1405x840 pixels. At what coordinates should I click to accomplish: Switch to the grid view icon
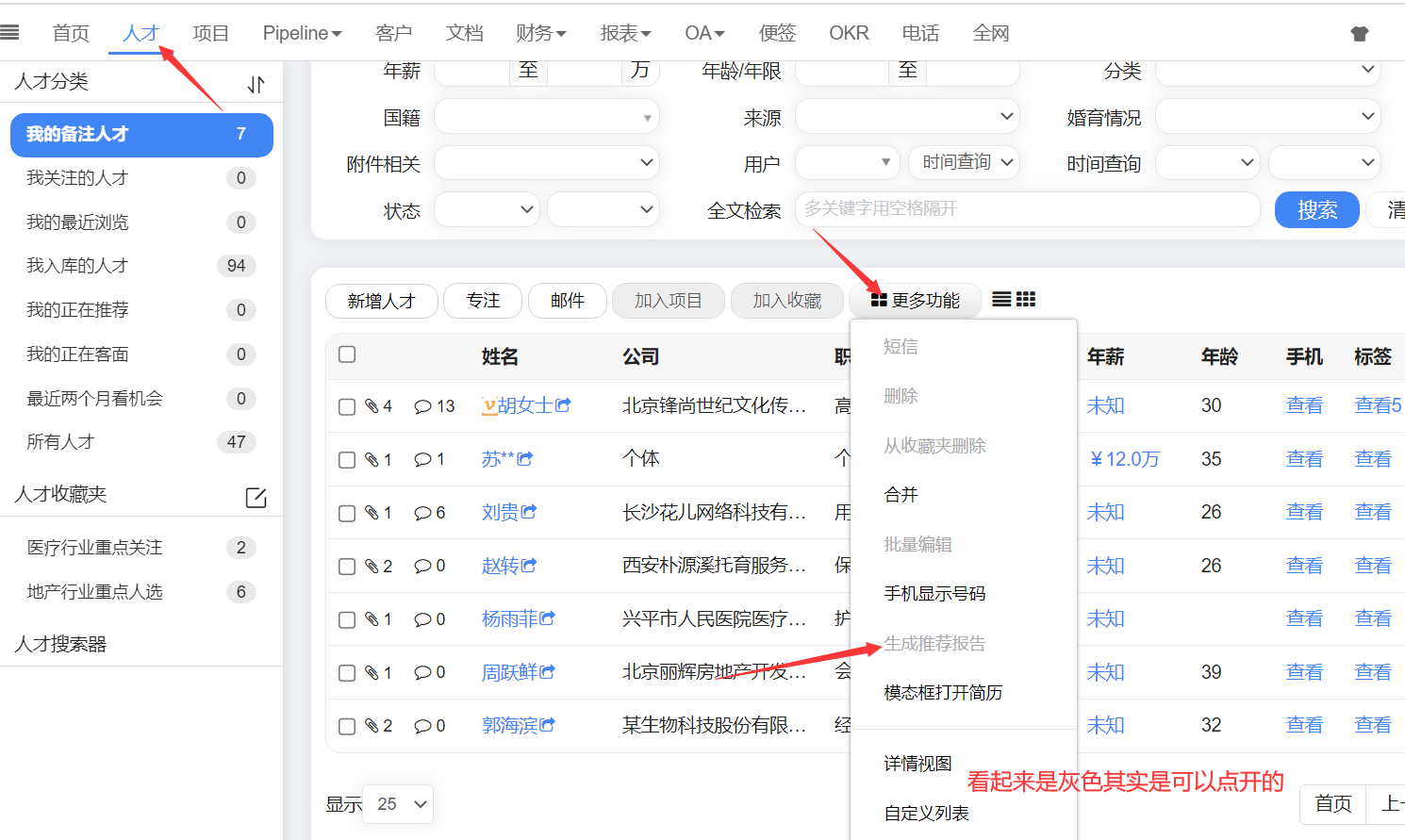pyautogui.click(x=1026, y=299)
